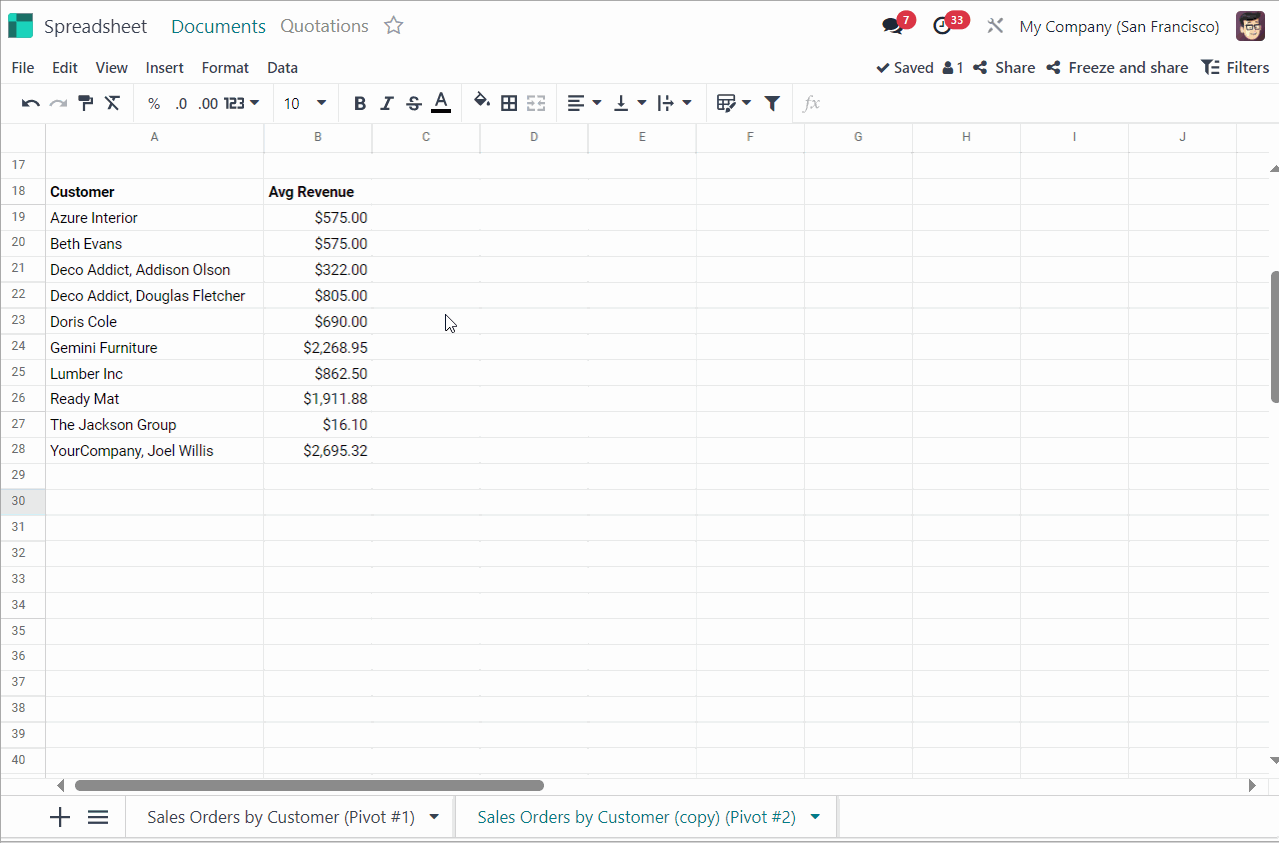Apply percent number format
1279x843 pixels.
(x=153, y=103)
